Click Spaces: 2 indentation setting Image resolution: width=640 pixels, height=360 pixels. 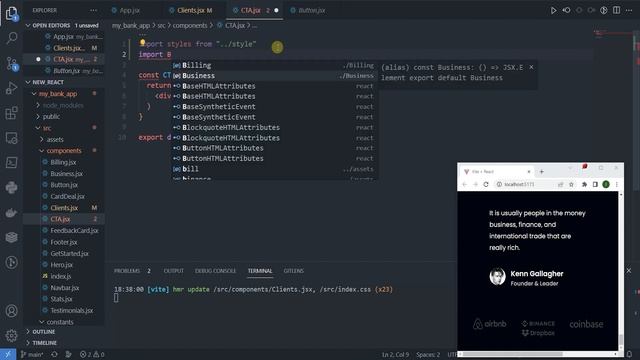click(428, 354)
